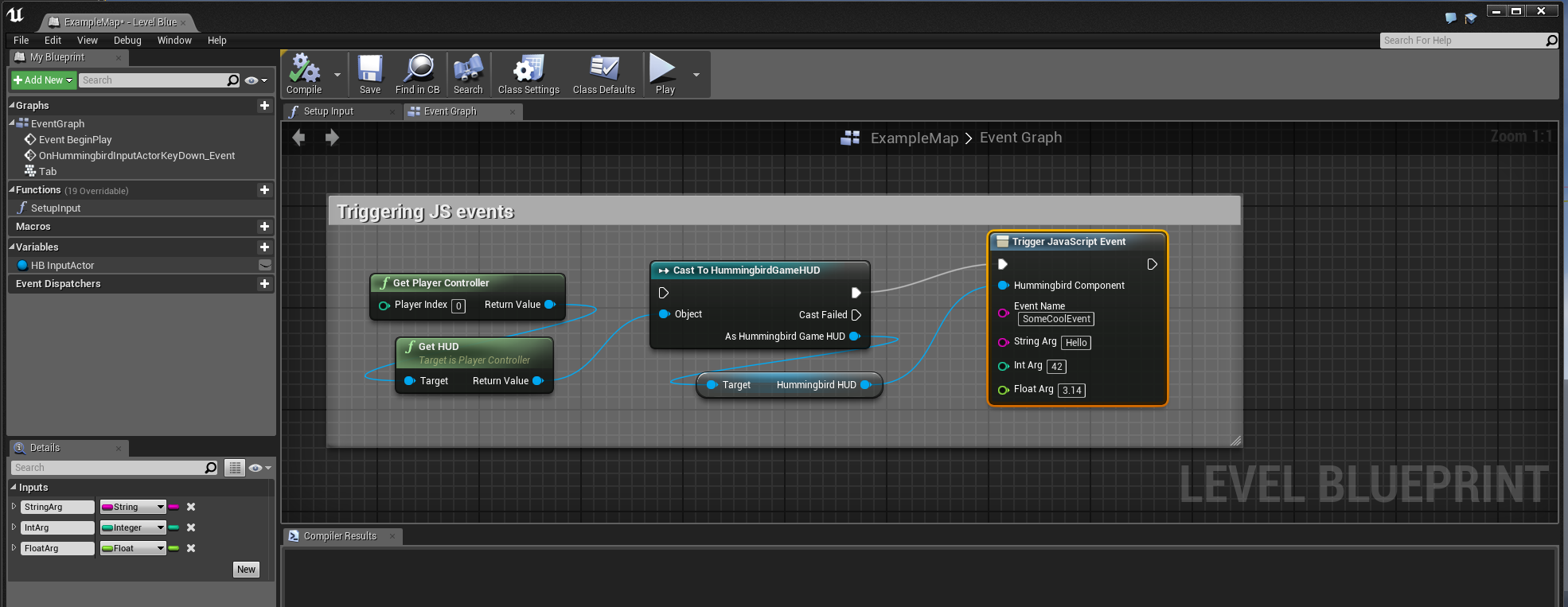Open the Search toolbar icon
Image resolution: width=1568 pixels, height=607 pixels.
(x=468, y=74)
